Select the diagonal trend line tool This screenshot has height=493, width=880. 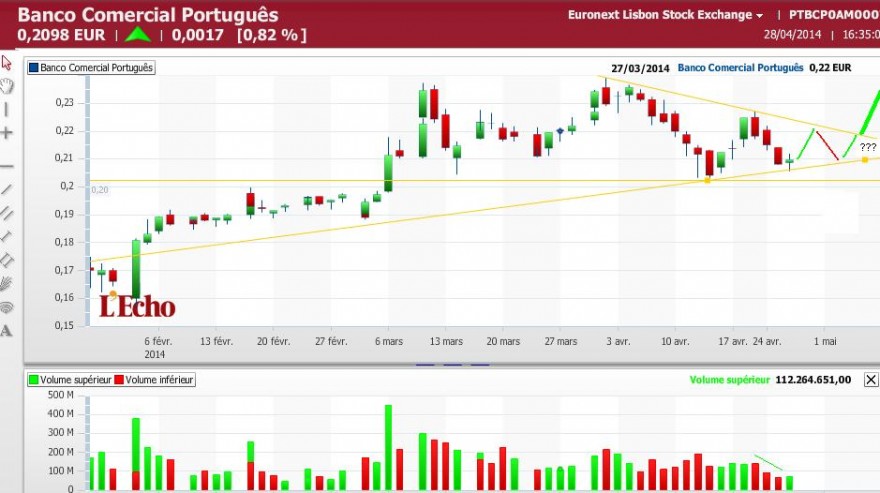tap(6, 189)
